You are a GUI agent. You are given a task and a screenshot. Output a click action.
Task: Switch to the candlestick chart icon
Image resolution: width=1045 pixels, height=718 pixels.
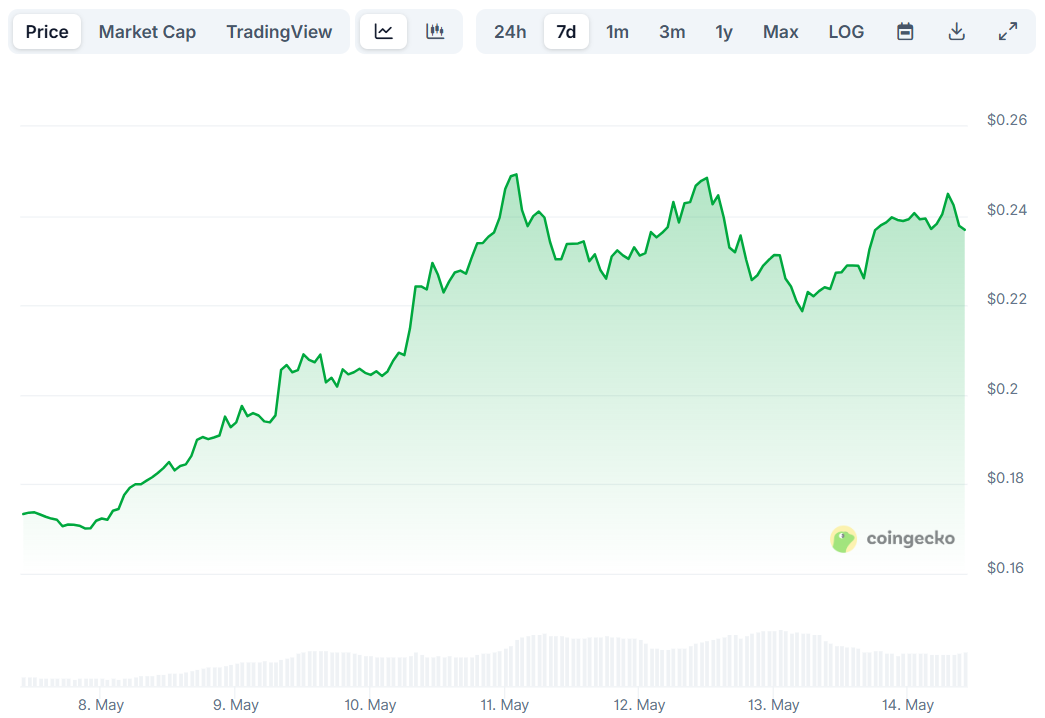(435, 31)
